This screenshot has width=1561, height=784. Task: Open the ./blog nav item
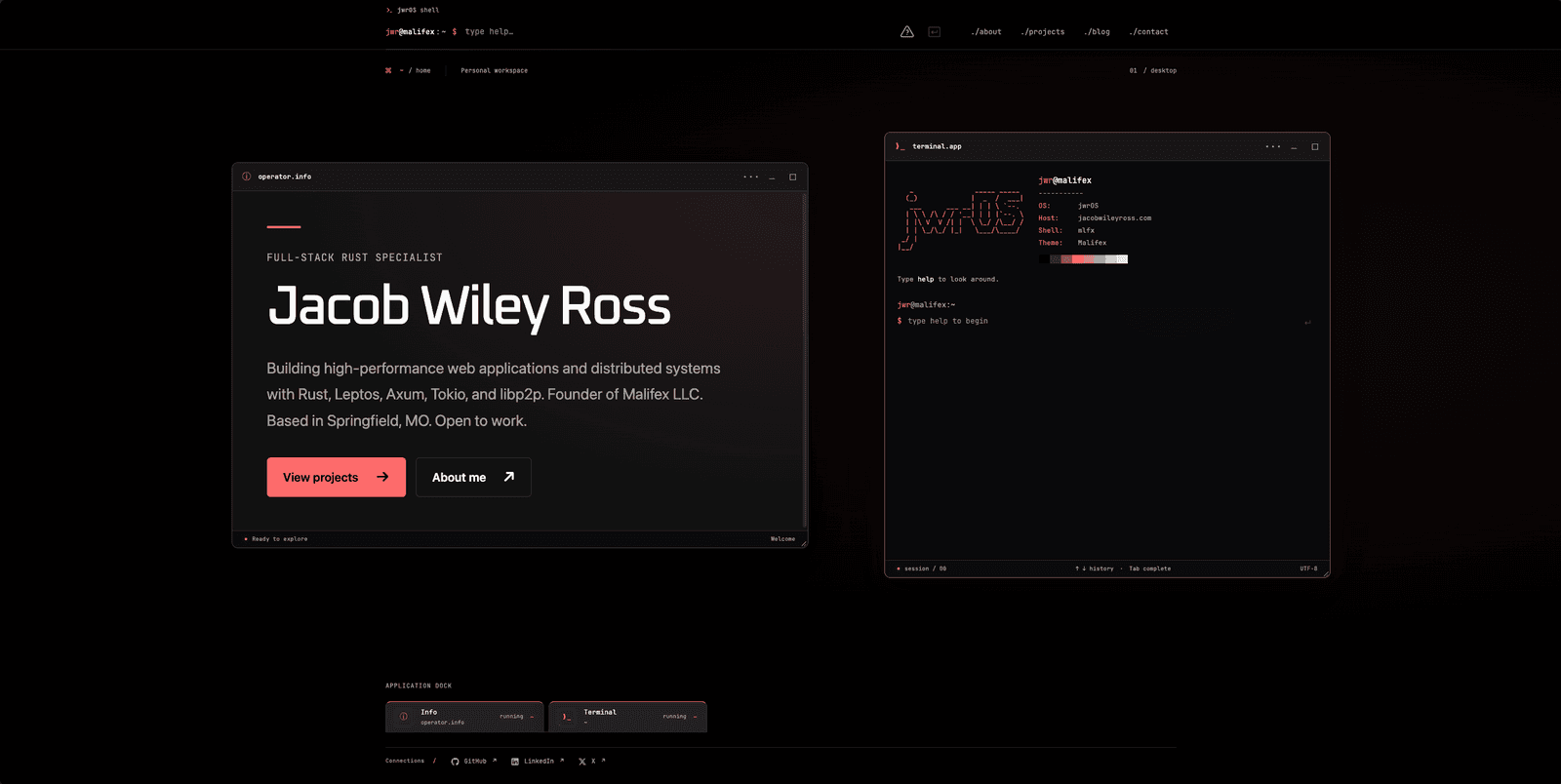pyautogui.click(x=1098, y=32)
